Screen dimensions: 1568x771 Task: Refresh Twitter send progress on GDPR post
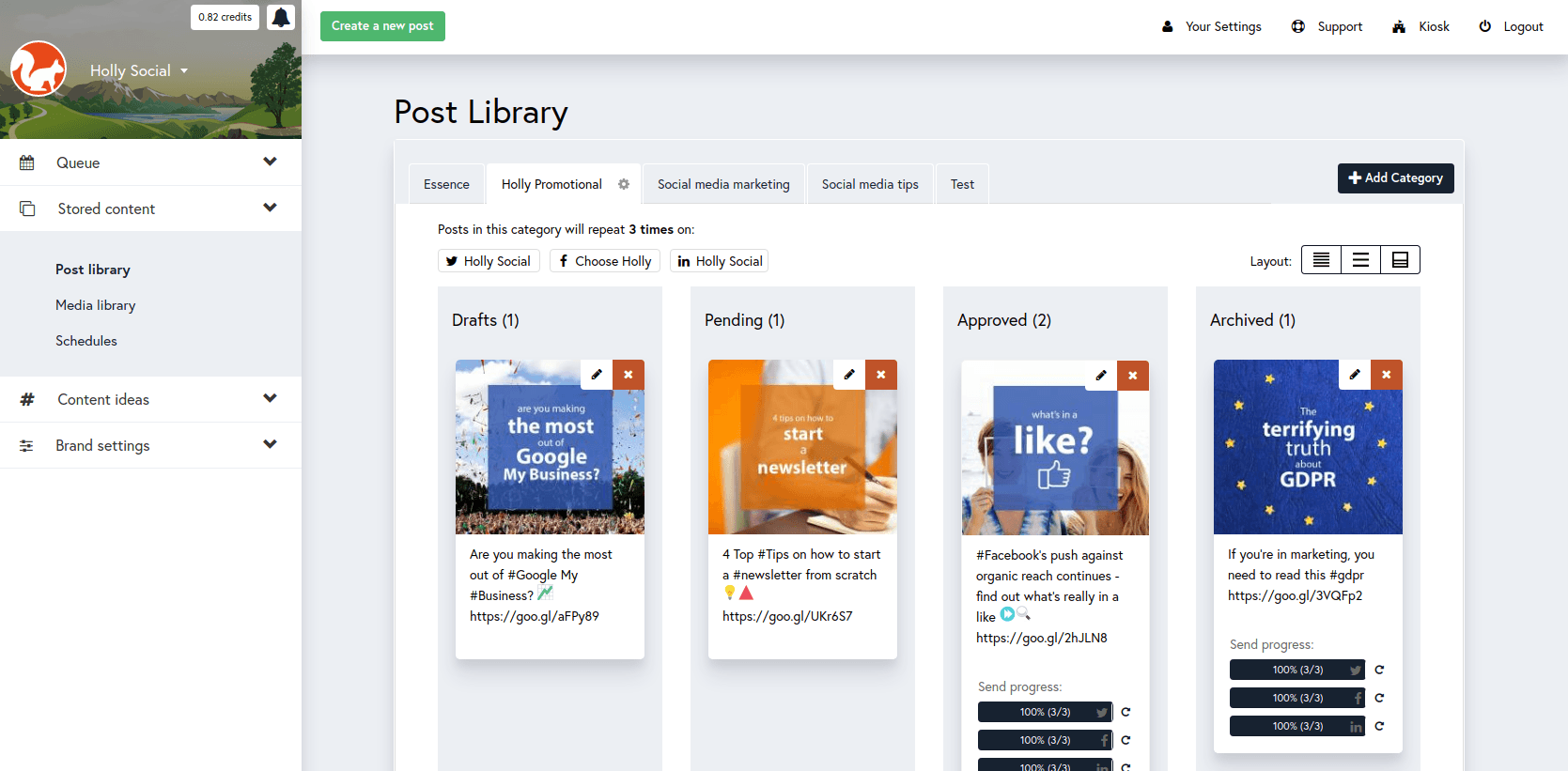coord(1379,670)
